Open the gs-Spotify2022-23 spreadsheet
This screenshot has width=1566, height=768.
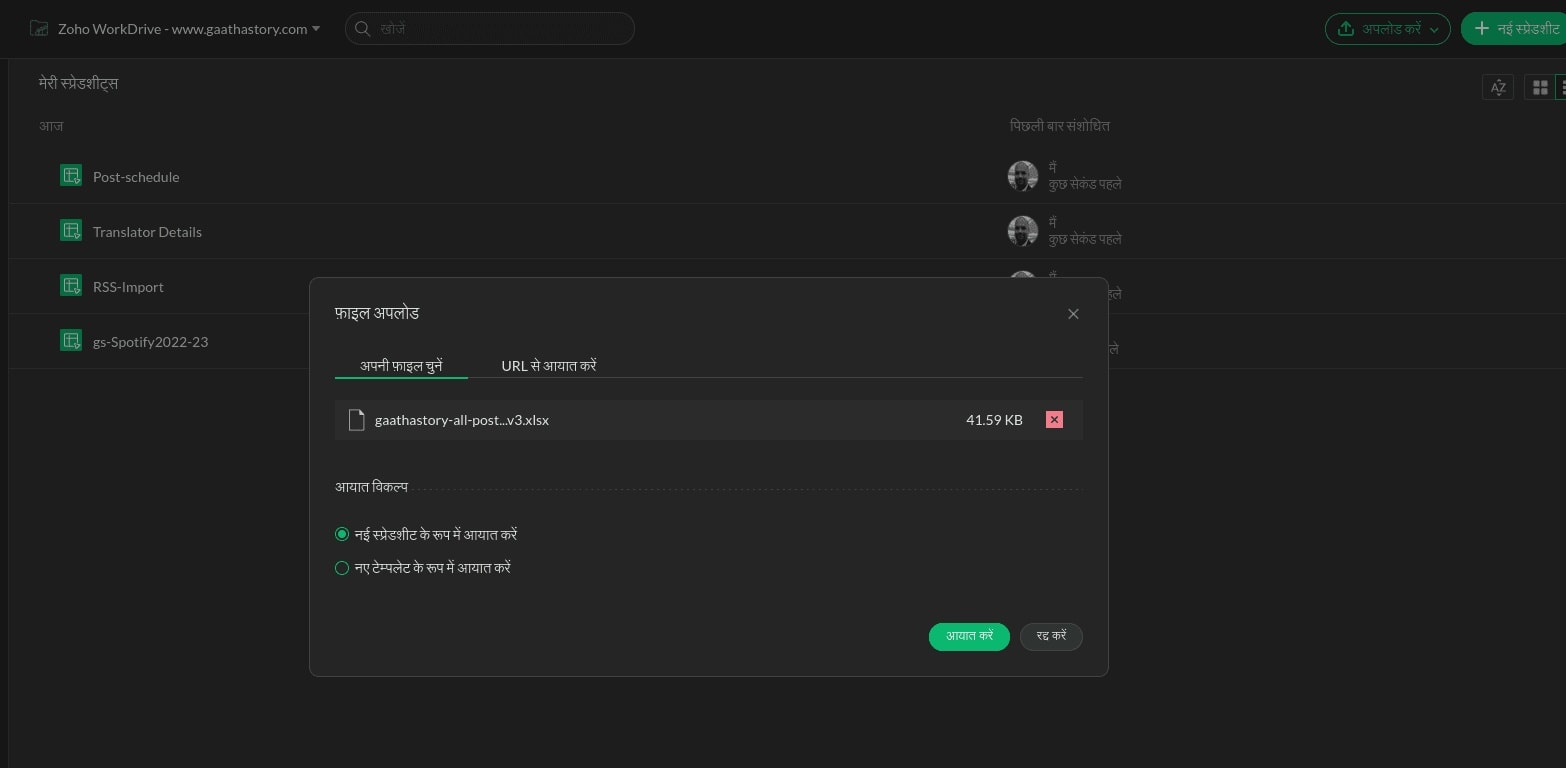point(150,342)
